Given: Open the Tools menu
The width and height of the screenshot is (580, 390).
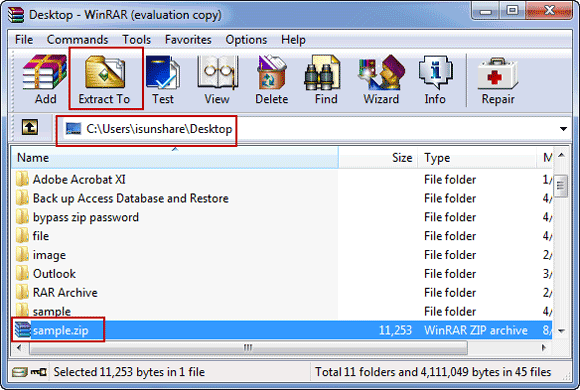Looking at the screenshot, I should (136, 40).
